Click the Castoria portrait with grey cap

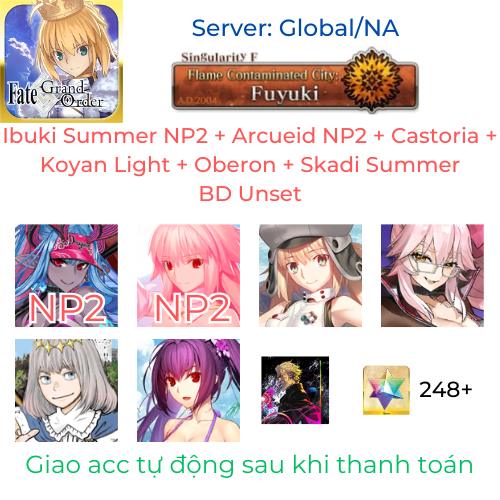click(x=310, y=275)
